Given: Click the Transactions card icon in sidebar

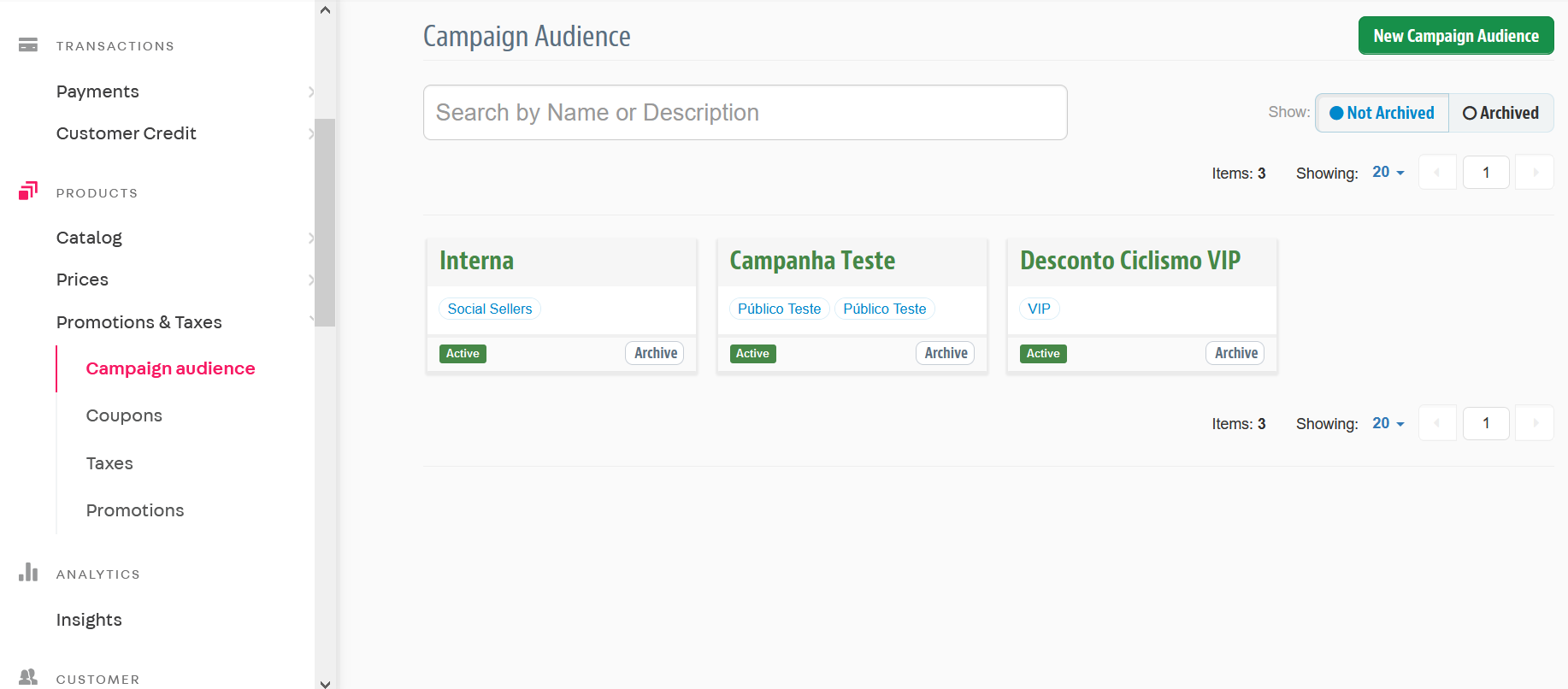Looking at the screenshot, I should [x=28, y=45].
